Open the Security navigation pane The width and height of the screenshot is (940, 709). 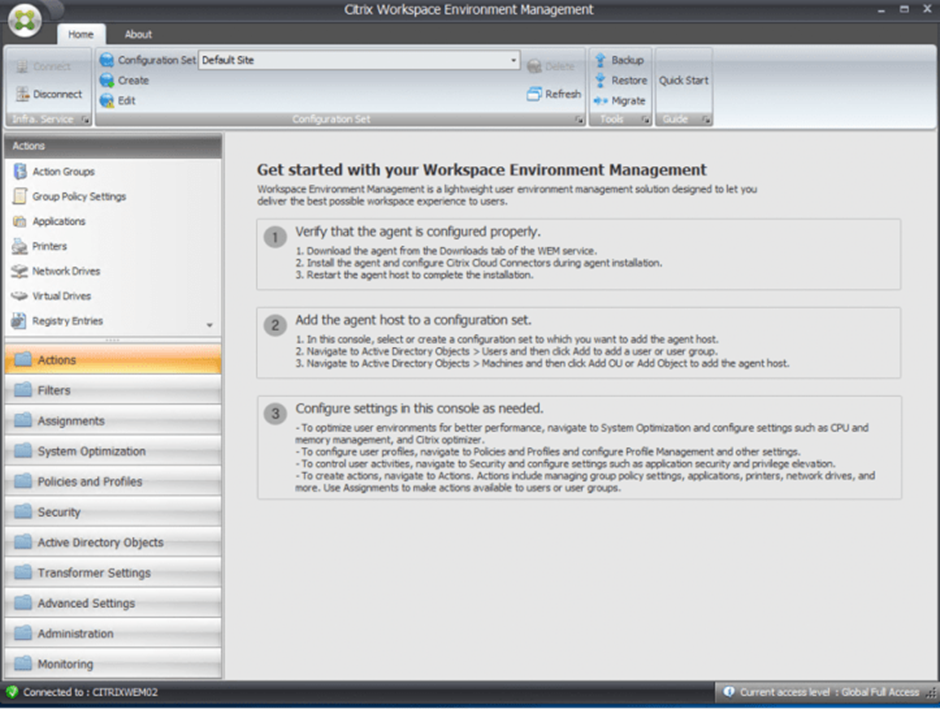click(x=113, y=512)
